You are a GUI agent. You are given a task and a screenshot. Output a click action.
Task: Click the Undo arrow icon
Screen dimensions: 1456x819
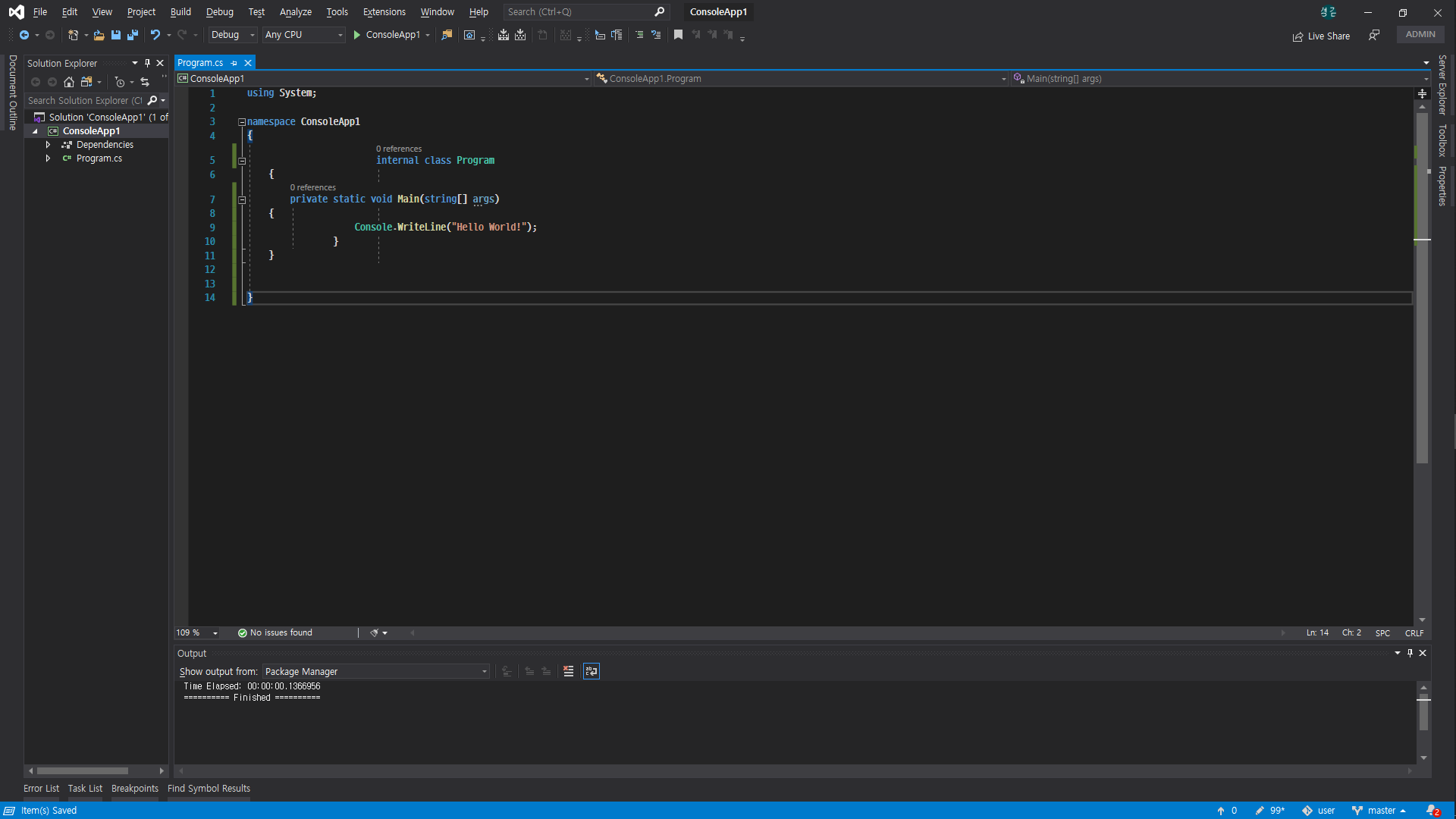point(155,35)
